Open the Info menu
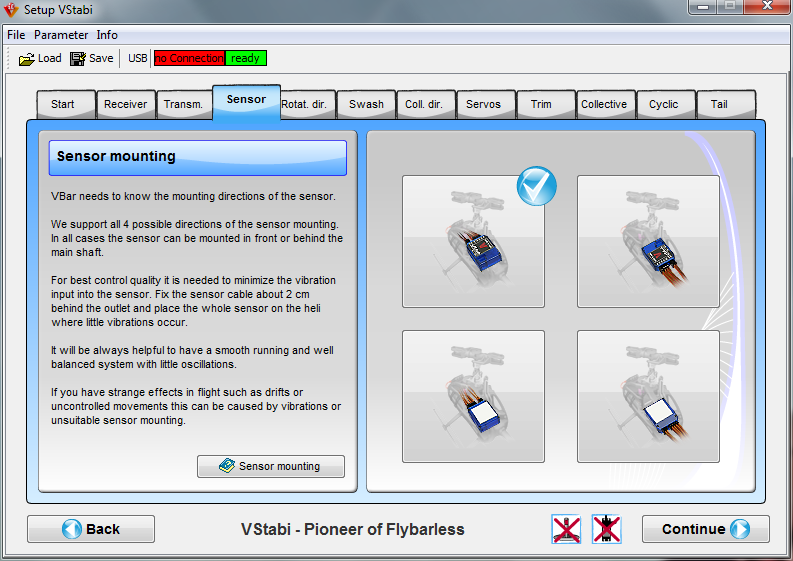 click(x=107, y=35)
